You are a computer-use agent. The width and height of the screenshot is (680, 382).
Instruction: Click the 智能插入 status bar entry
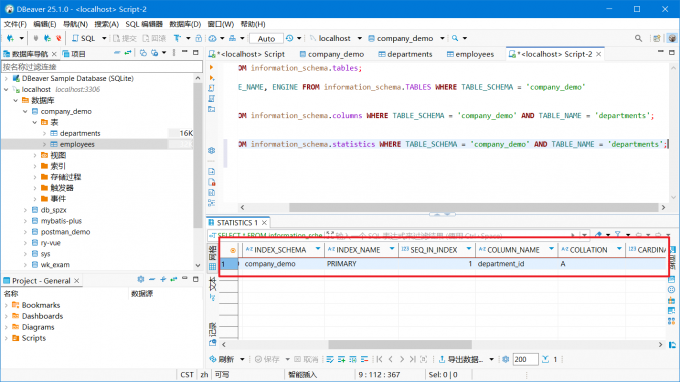[x=303, y=375]
